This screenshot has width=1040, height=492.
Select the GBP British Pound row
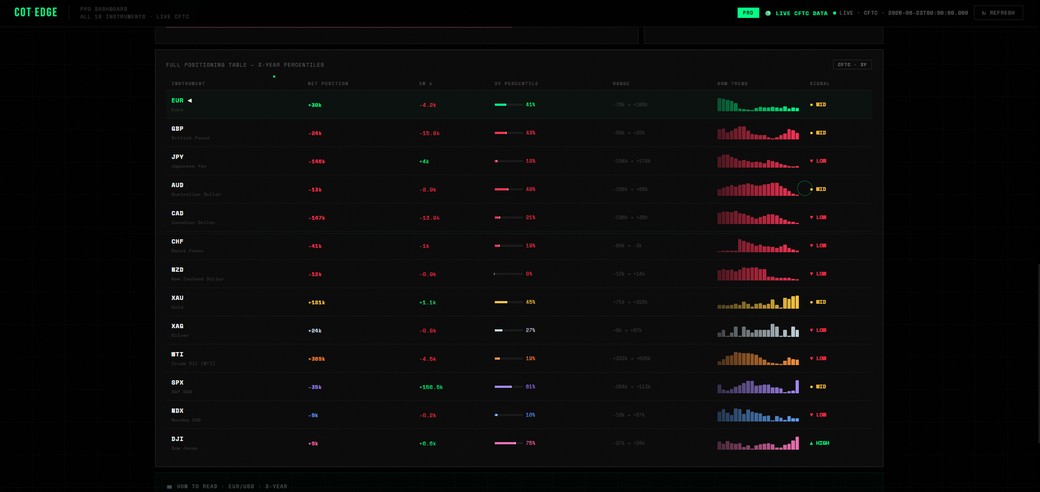click(519, 133)
